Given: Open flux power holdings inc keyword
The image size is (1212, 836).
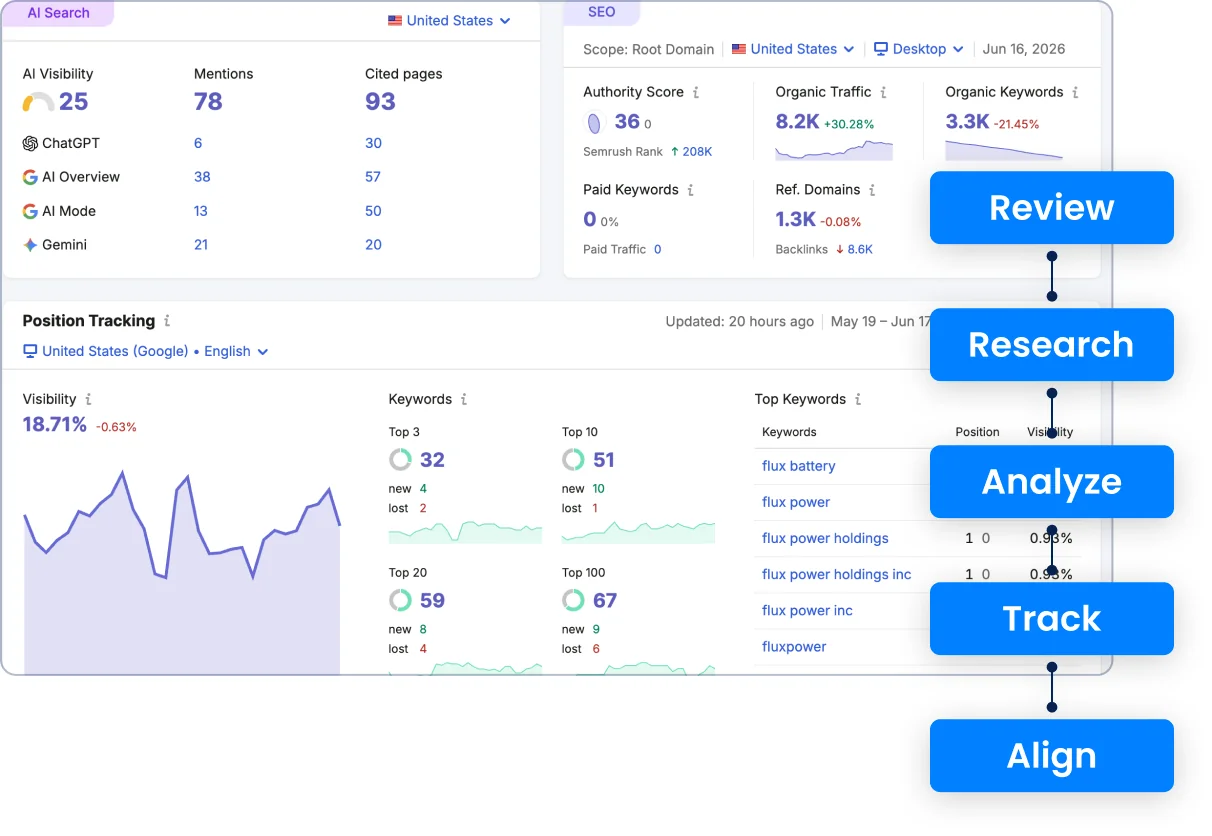Looking at the screenshot, I should (837, 574).
